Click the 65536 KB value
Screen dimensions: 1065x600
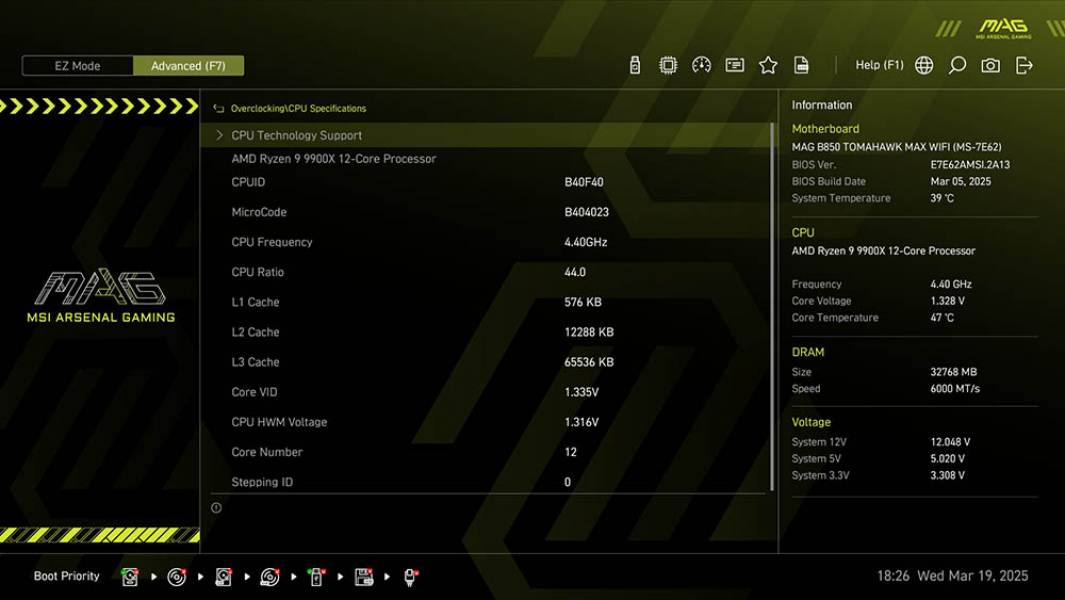pyautogui.click(x=589, y=362)
